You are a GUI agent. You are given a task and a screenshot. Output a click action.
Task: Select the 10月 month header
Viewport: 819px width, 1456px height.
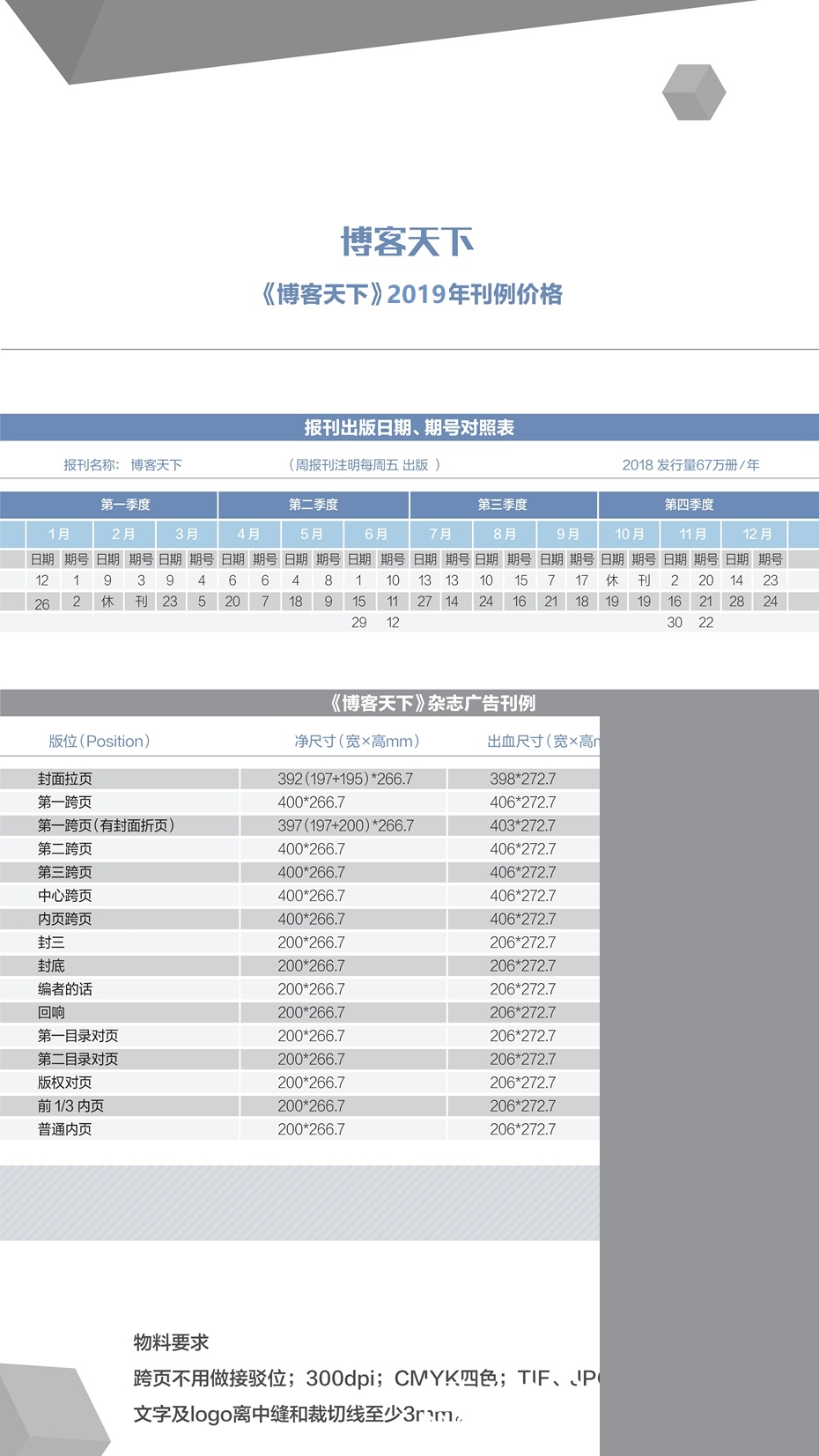[x=629, y=534]
